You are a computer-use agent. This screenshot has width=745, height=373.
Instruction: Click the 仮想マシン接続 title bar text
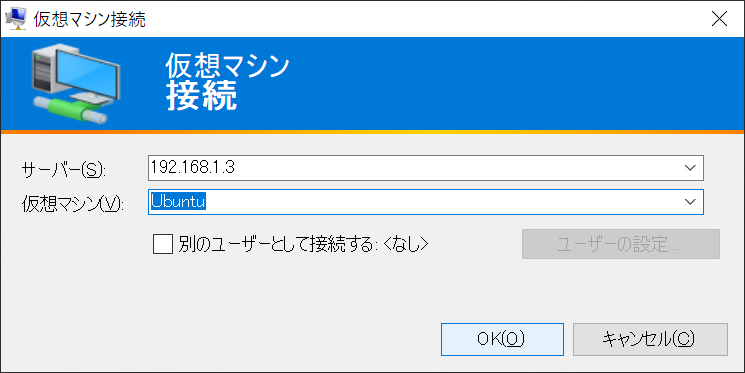tap(89, 19)
